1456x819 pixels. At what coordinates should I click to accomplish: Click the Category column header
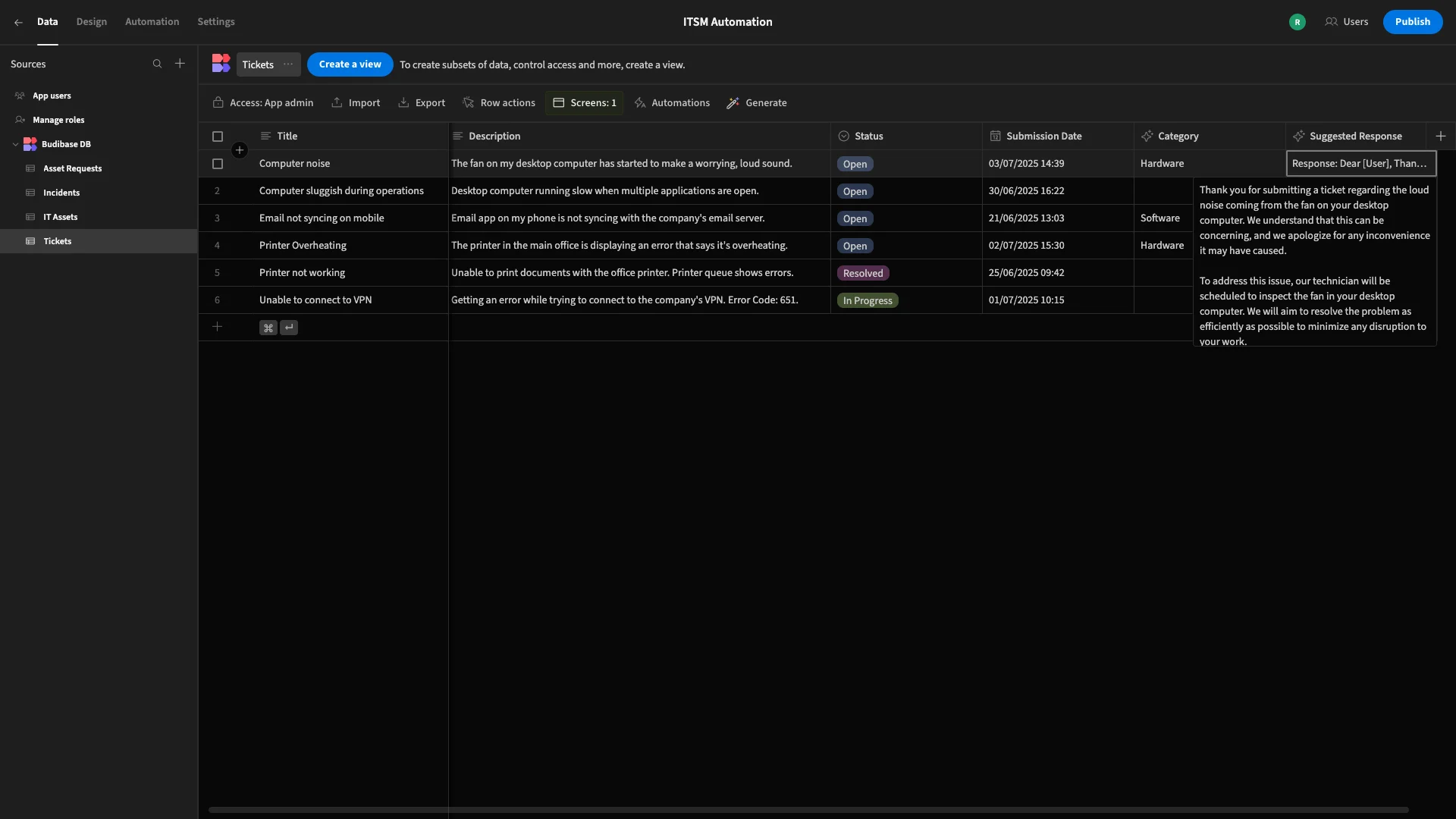tap(1210, 136)
